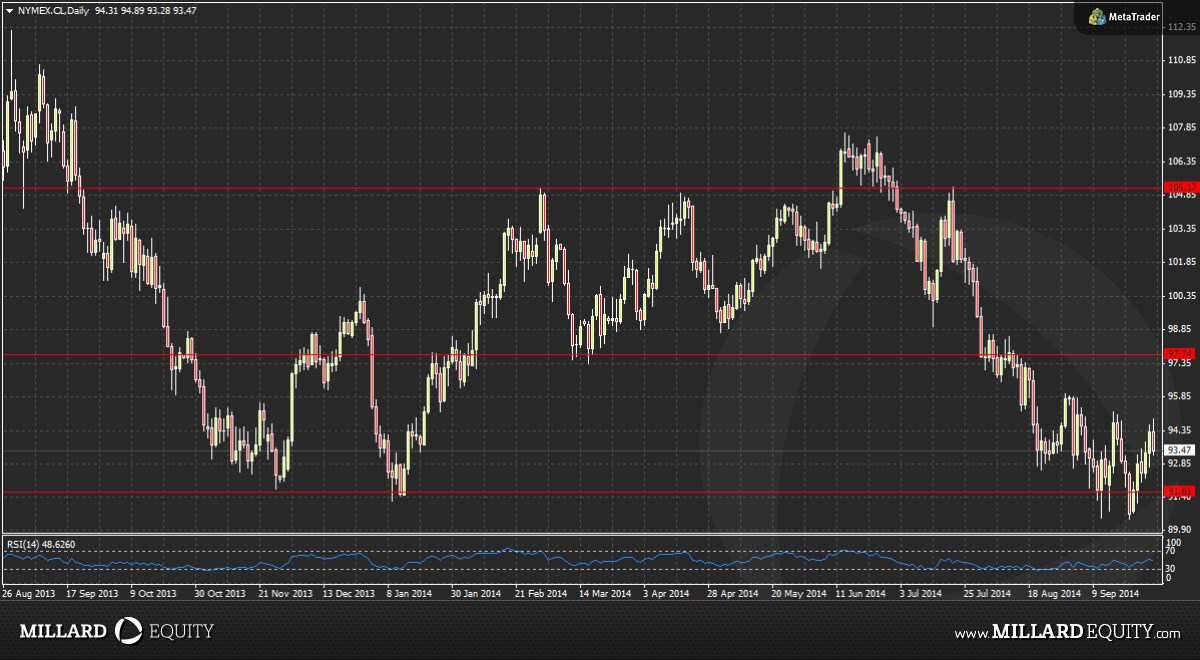Viewport: 1200px width, 660px height.
Task: Select the red 97.74 price level tag
Action: 1181,354
